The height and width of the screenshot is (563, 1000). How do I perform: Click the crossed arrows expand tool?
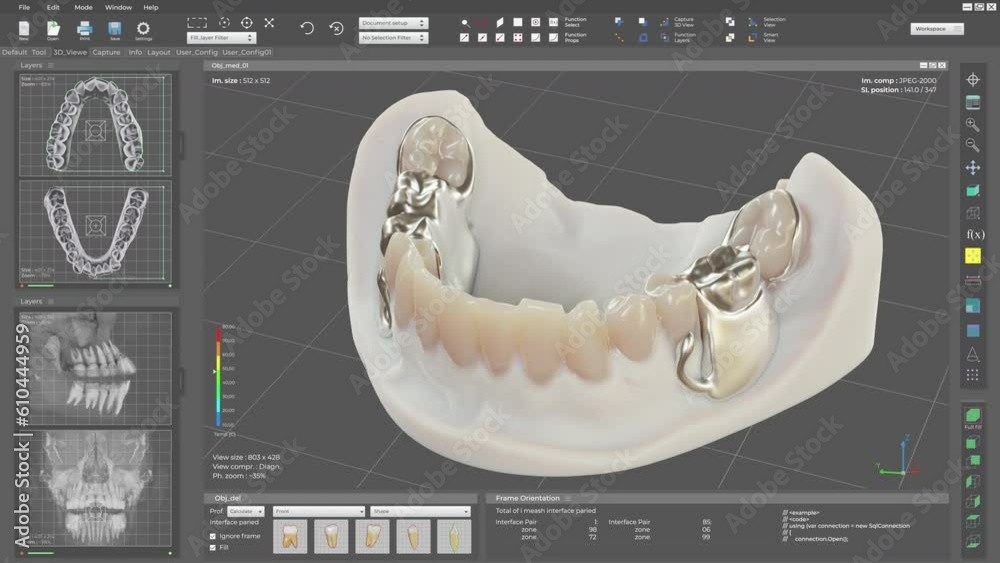pos(269,23)
